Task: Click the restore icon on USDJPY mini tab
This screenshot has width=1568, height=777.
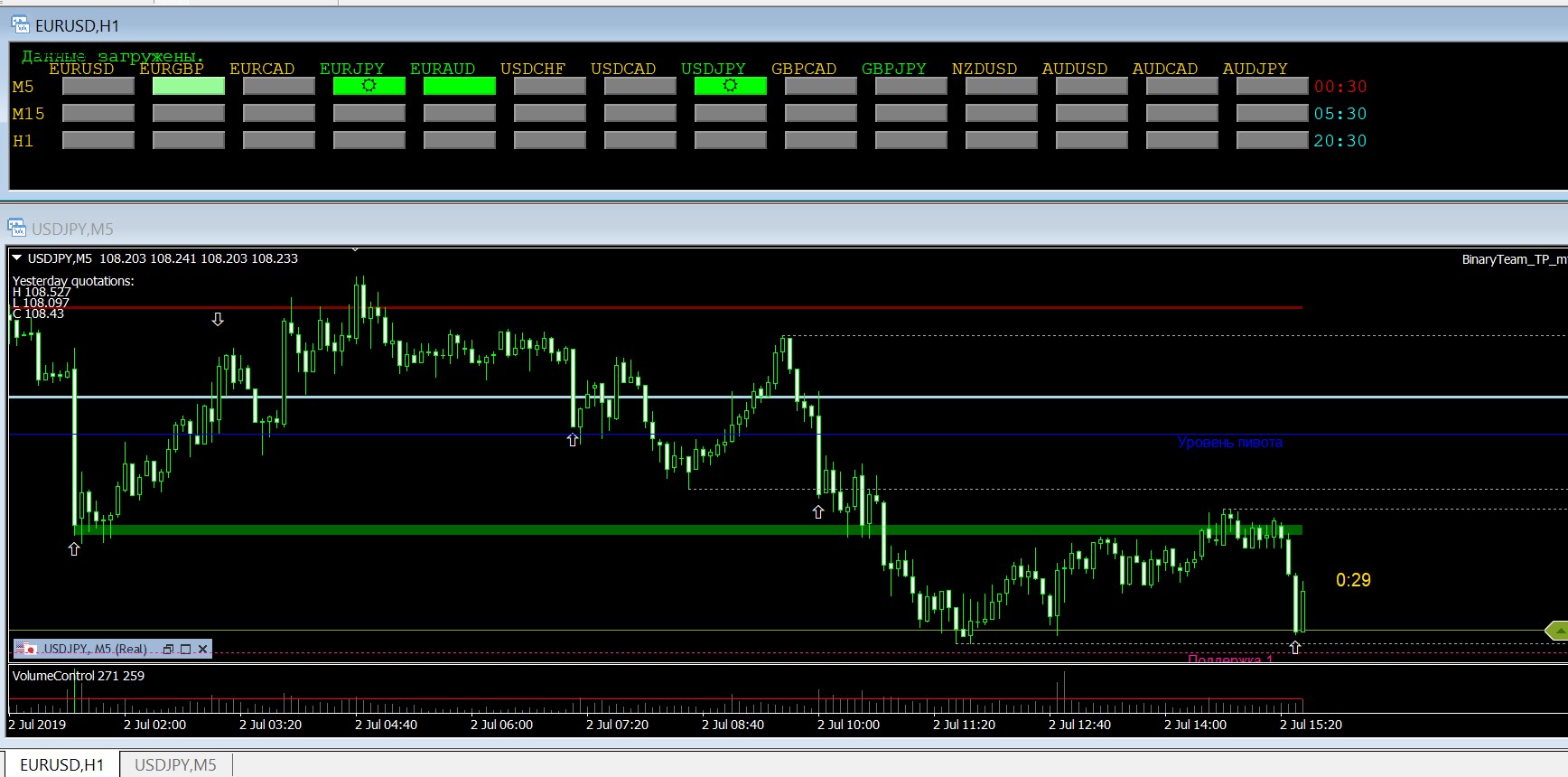Action: tap(168, 649)
